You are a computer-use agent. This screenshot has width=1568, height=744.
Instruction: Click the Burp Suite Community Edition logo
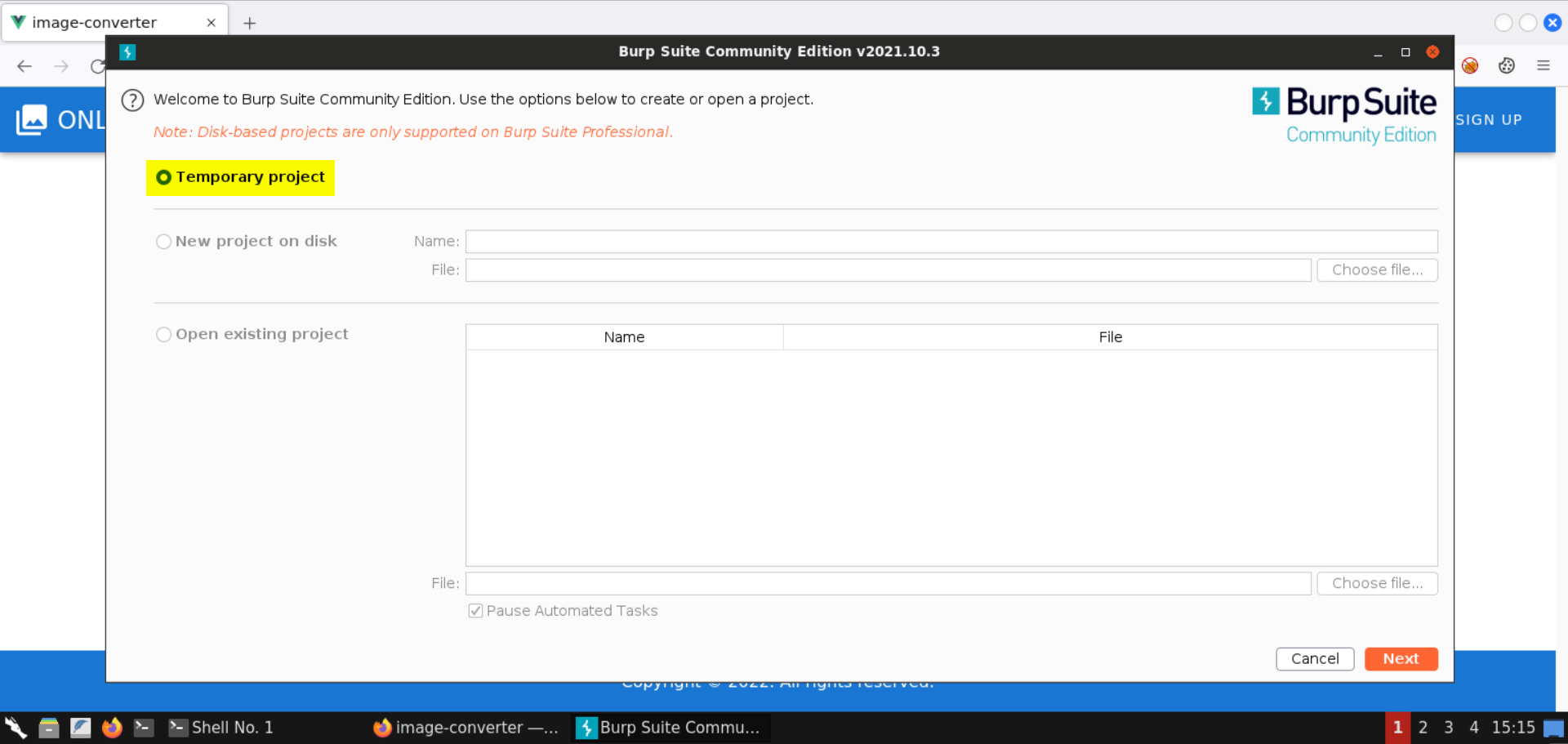[1344, 116]
